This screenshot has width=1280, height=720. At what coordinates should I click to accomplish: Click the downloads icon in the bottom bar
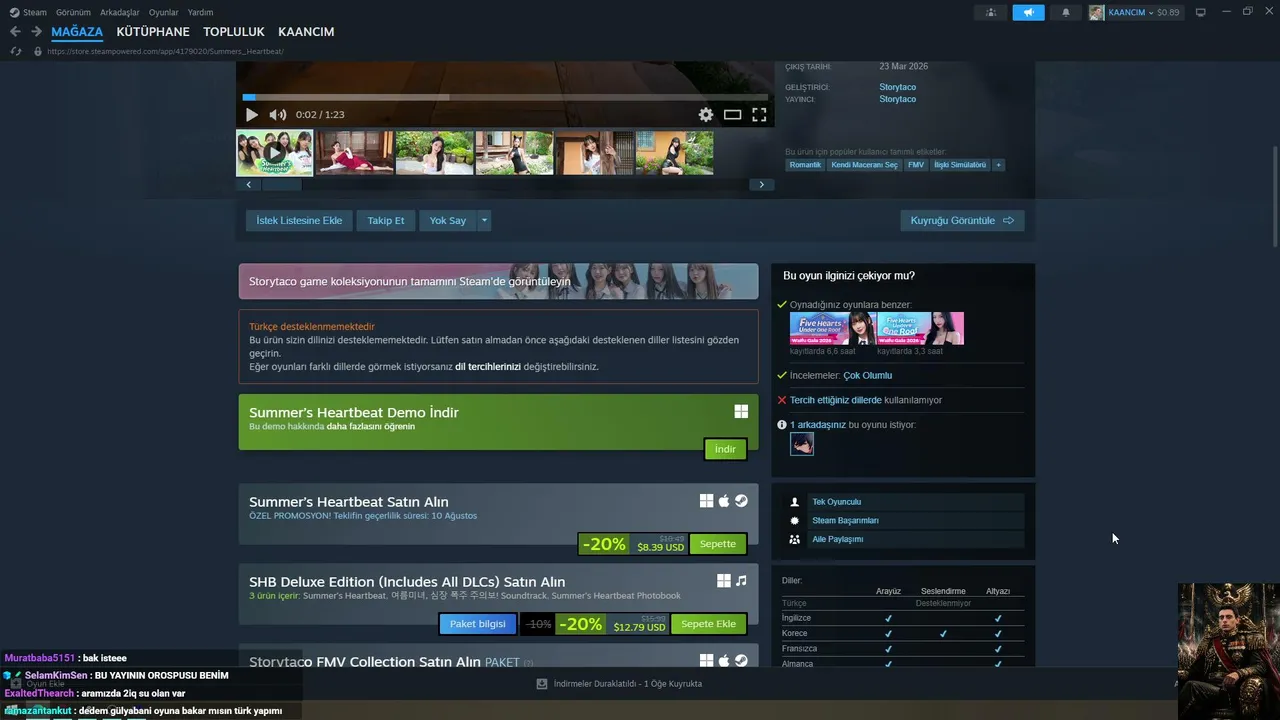(x=542, y=684)
